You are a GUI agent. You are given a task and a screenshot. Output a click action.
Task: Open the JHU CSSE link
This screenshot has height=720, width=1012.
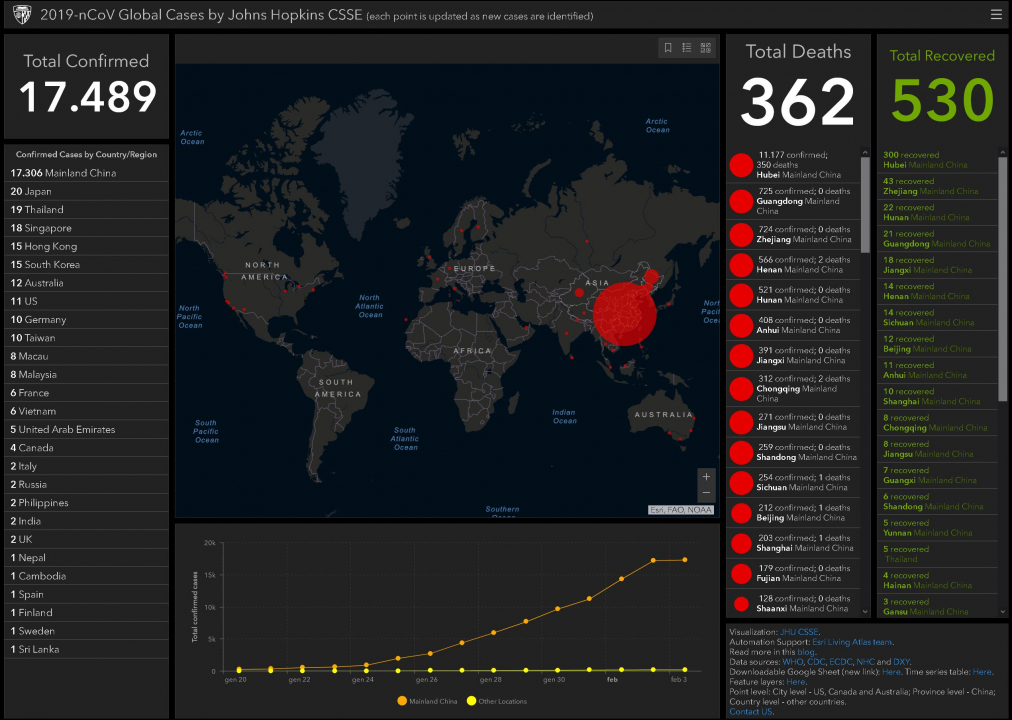(x=799, y=632)
